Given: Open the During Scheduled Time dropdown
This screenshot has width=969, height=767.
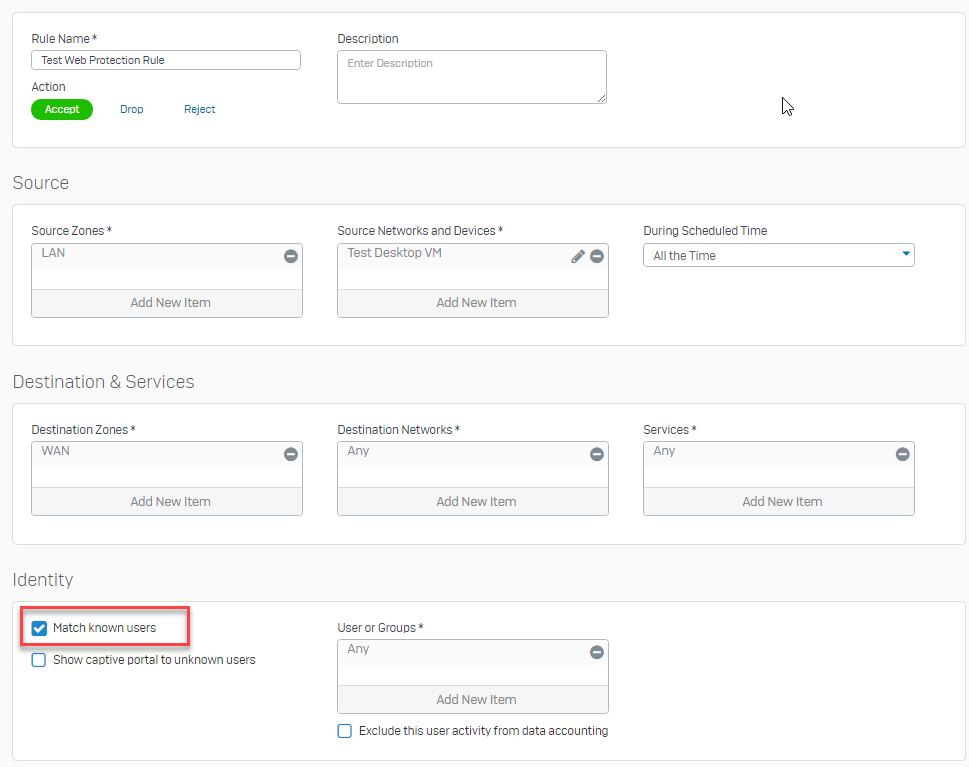Looking at the screenshot, I should (779, 255).
